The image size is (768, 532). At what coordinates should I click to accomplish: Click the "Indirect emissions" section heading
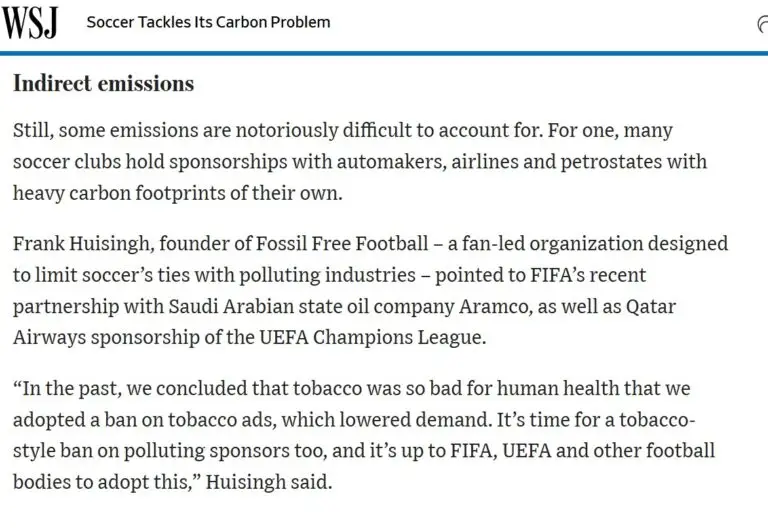[x=103, y=84]
